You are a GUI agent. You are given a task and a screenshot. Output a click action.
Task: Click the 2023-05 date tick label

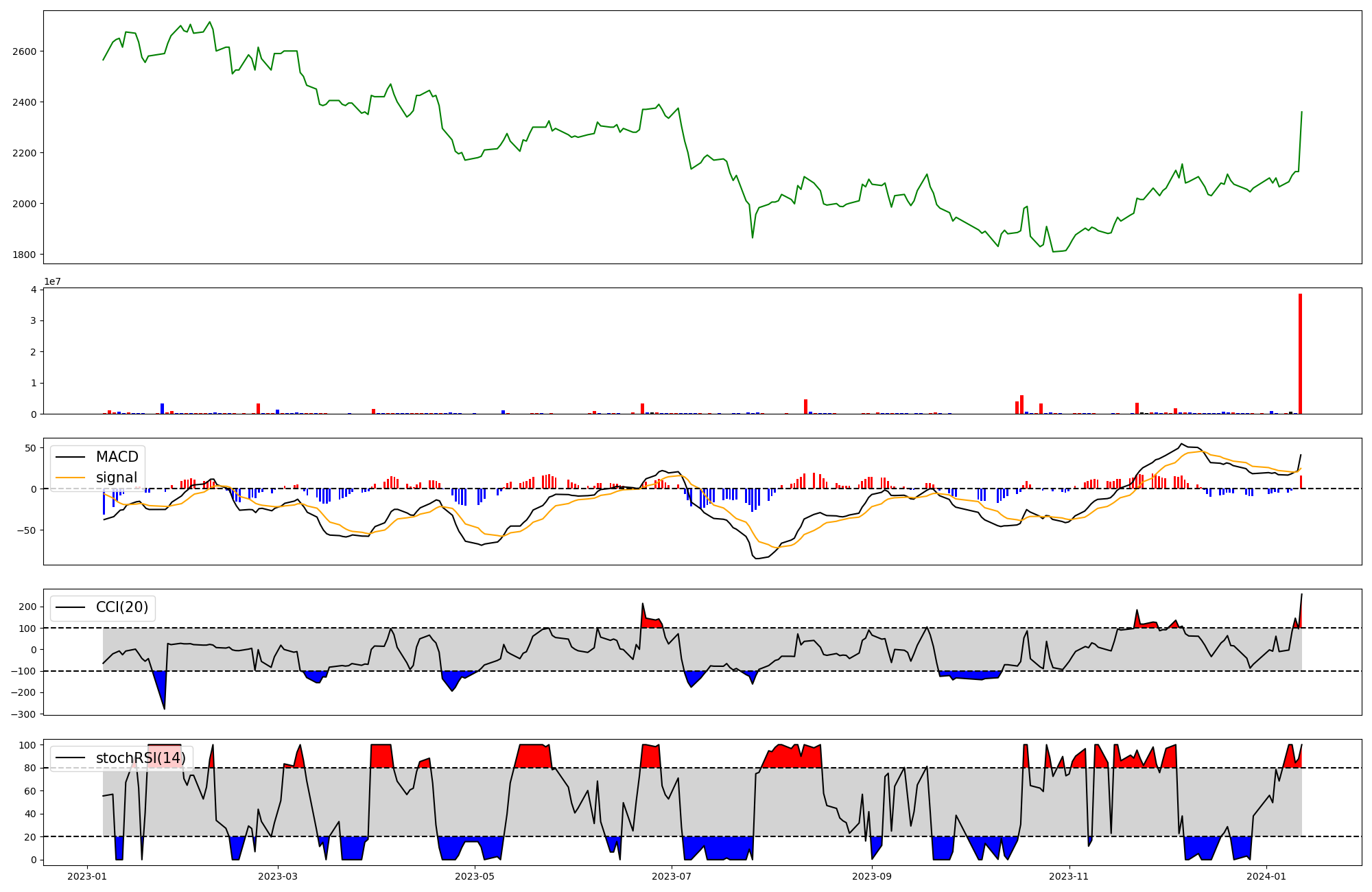[474, 876]
